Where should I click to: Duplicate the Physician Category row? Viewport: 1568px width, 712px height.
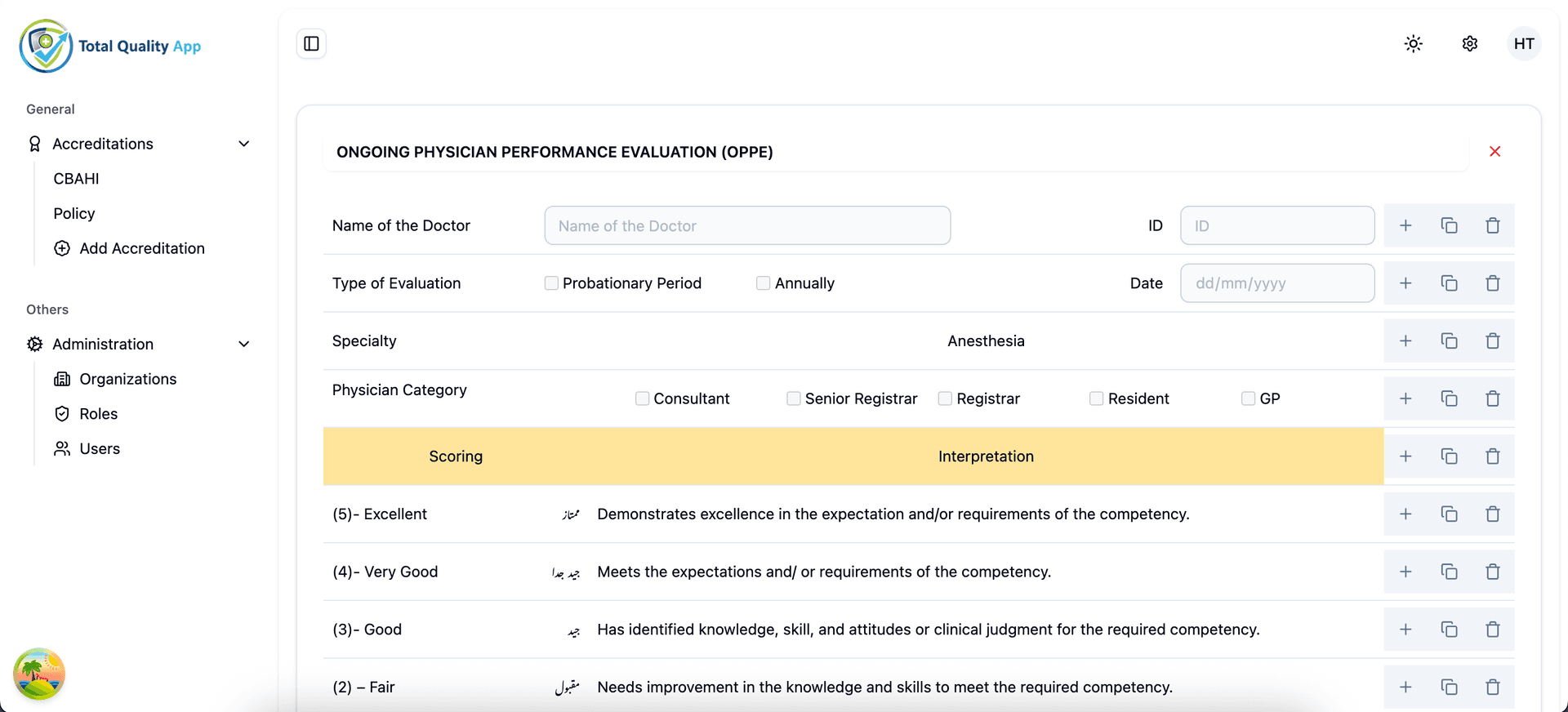coord(1450,398)
